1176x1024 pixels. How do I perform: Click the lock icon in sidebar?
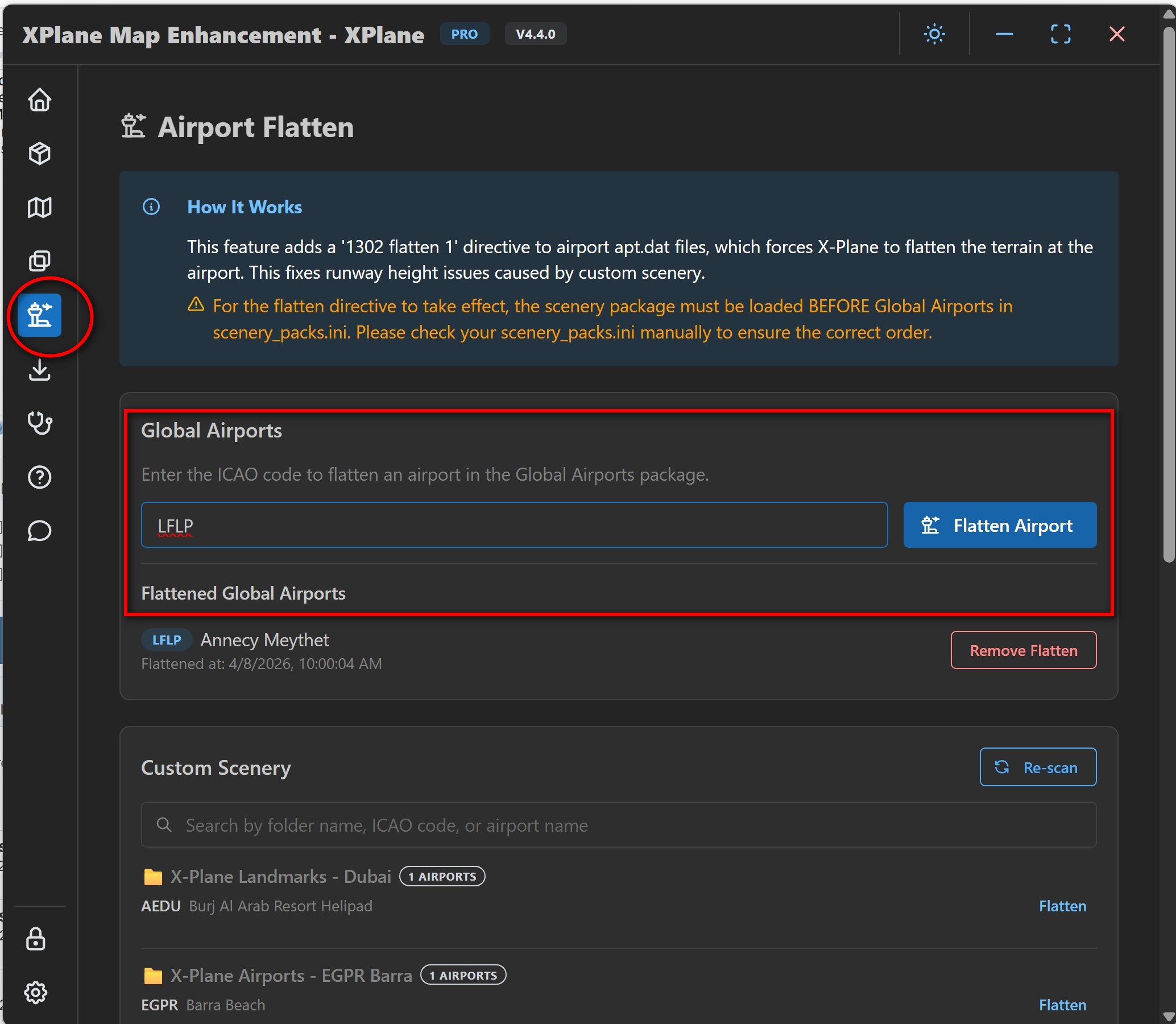(36, 939)
